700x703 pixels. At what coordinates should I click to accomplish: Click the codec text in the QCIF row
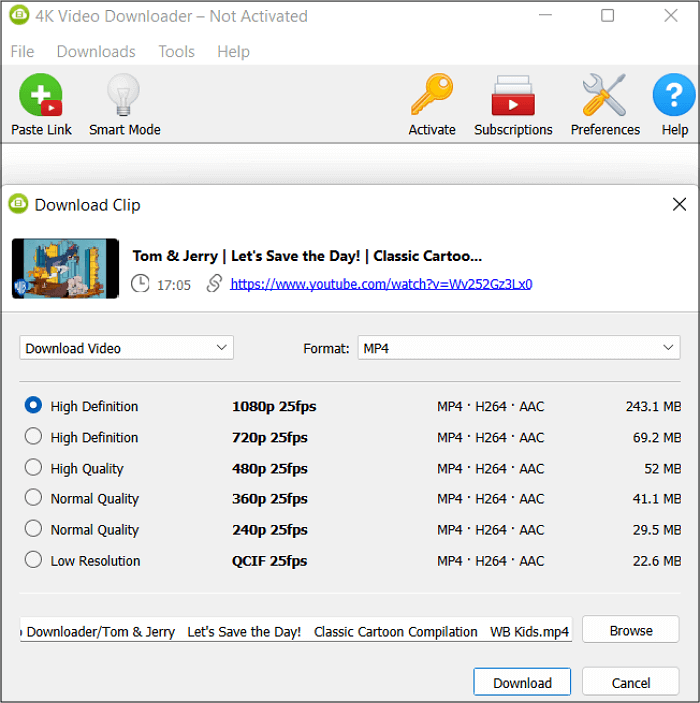click(491, 561)
